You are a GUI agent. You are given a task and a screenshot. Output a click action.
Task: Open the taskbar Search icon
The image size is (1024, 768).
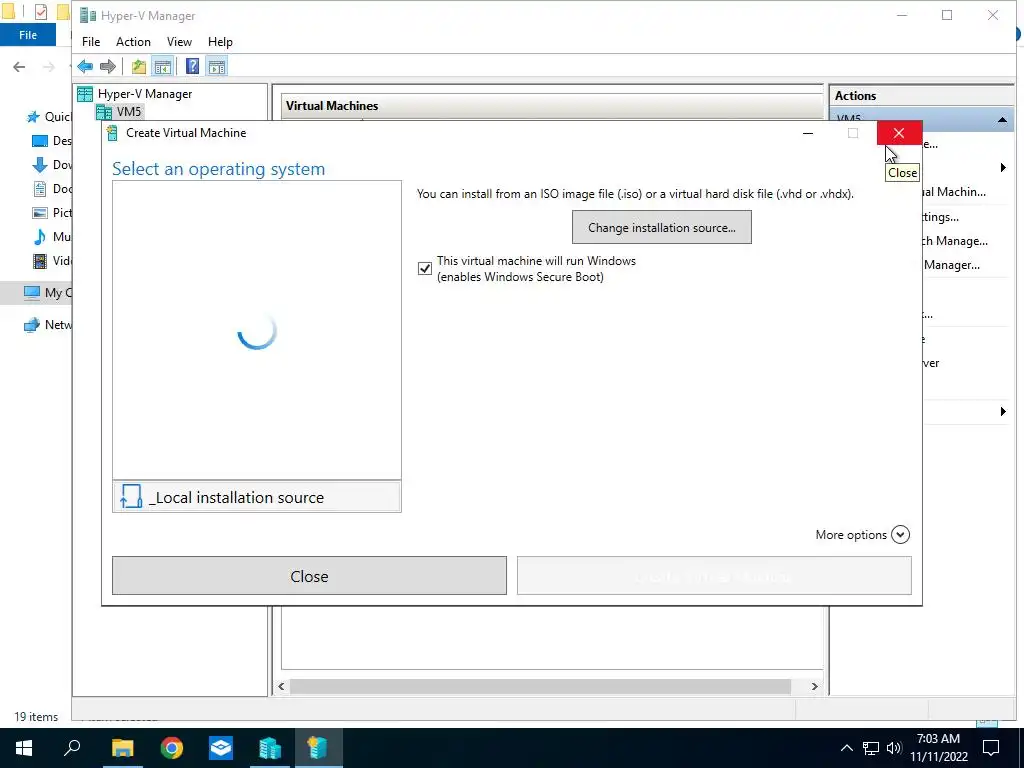(72, 748)
